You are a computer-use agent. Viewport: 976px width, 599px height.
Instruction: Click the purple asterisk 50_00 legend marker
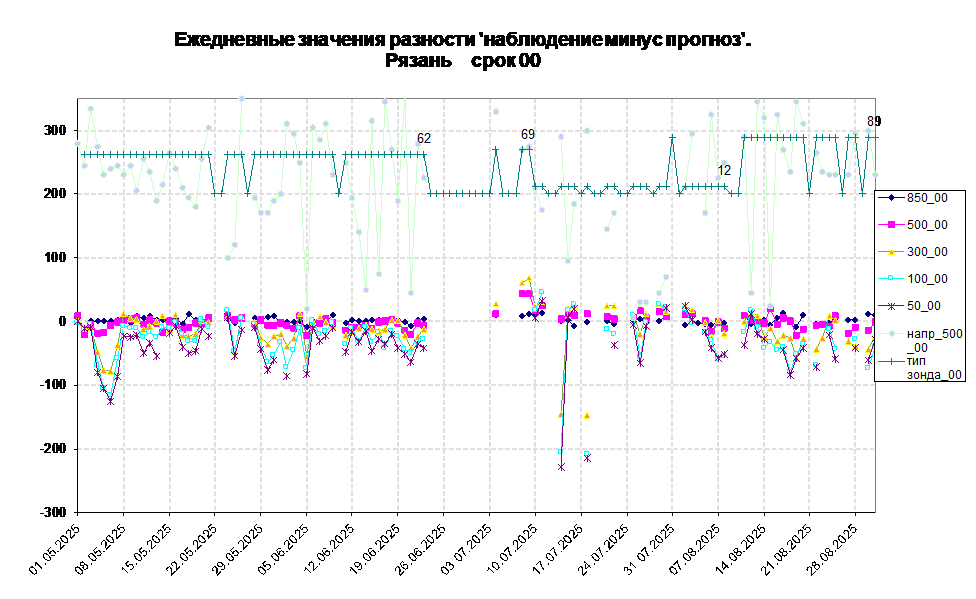pyautogui.click(x=890, y=306)
